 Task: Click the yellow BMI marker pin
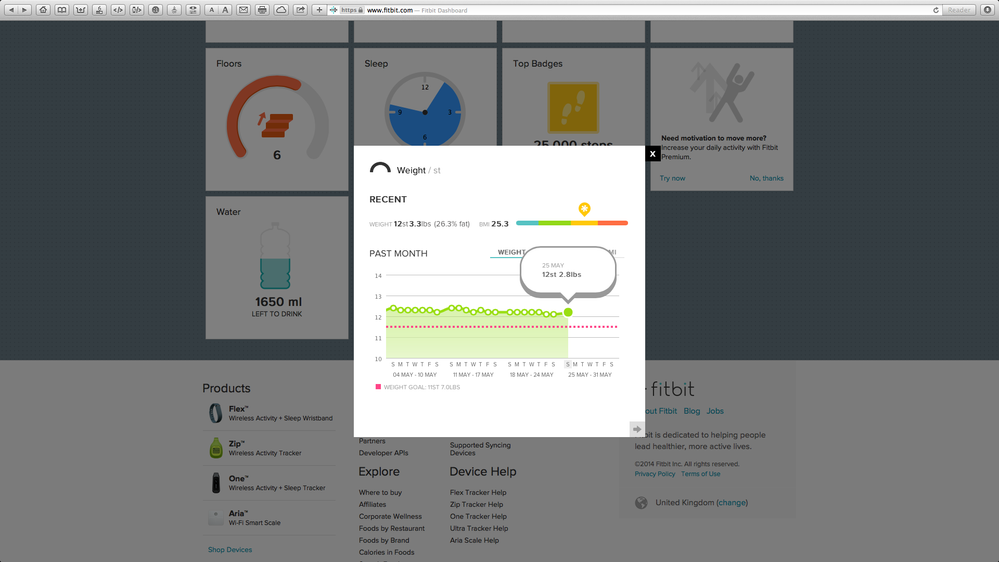point(584,209)
